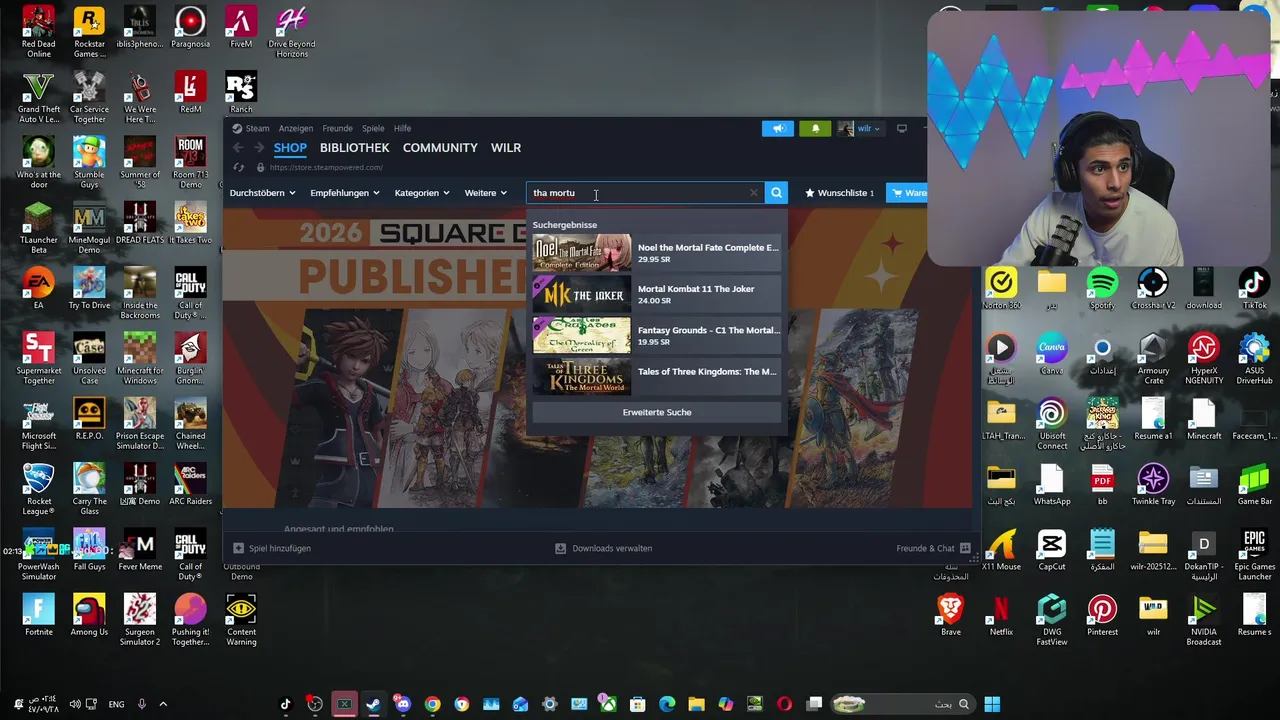Expand the Kategorien dropdown
The width and height of the screenshot is (1280, 720).
[x=422, y=193]
